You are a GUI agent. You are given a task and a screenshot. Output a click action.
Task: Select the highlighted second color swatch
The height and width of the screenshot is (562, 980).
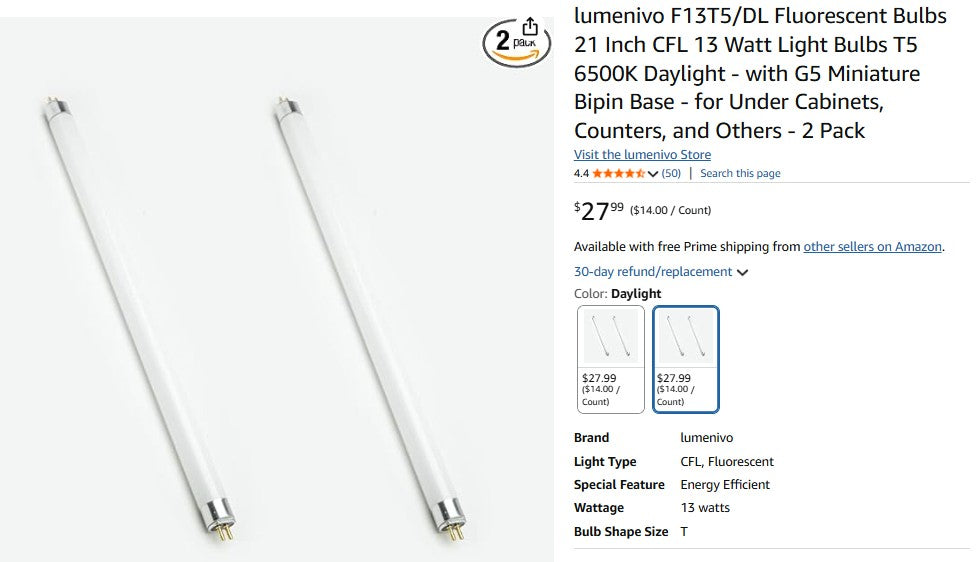point(686,358)
